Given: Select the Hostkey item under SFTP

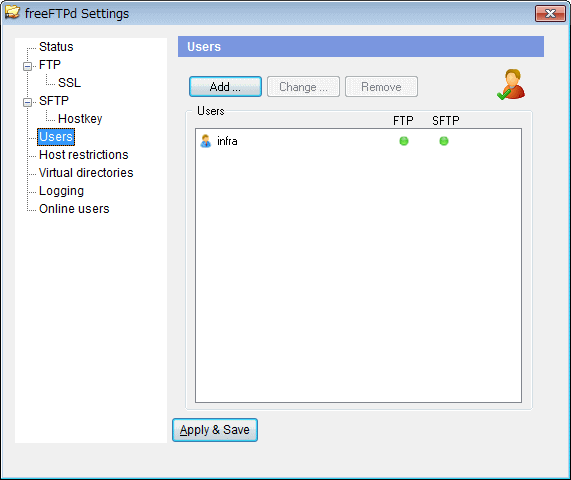Looking at the screenshot, I should 80,119.
